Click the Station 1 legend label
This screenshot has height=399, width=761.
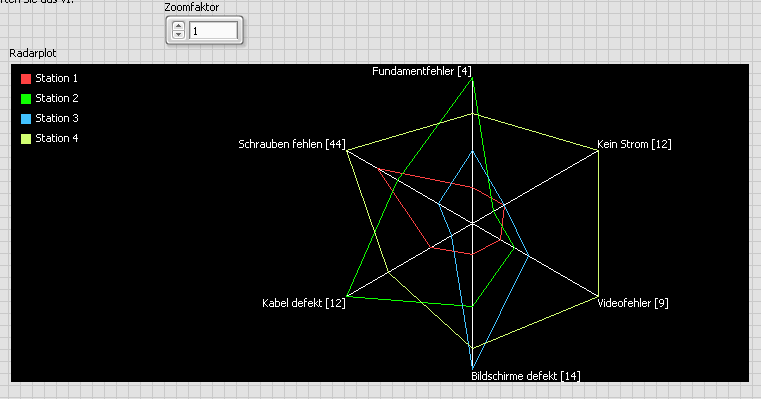click(x=56, y=78)
